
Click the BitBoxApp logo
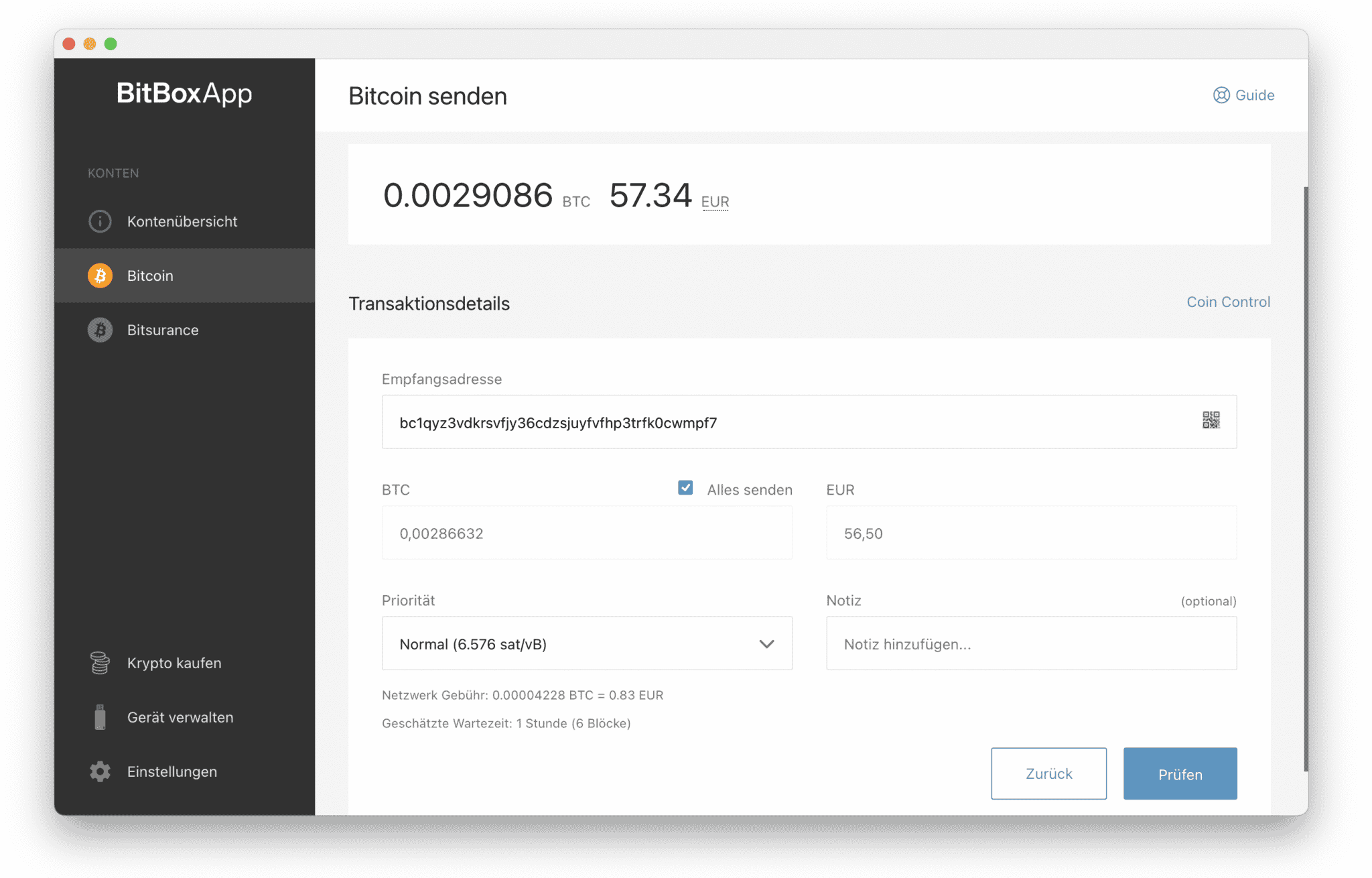184,94
